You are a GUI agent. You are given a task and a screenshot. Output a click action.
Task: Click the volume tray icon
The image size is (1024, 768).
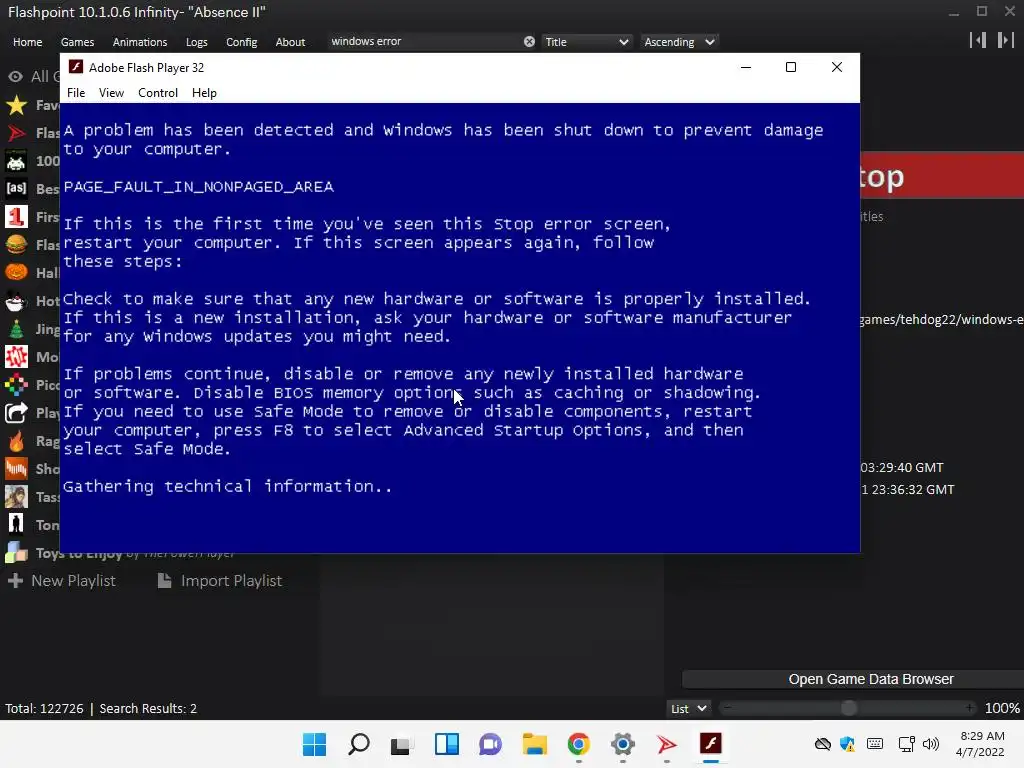931,744
